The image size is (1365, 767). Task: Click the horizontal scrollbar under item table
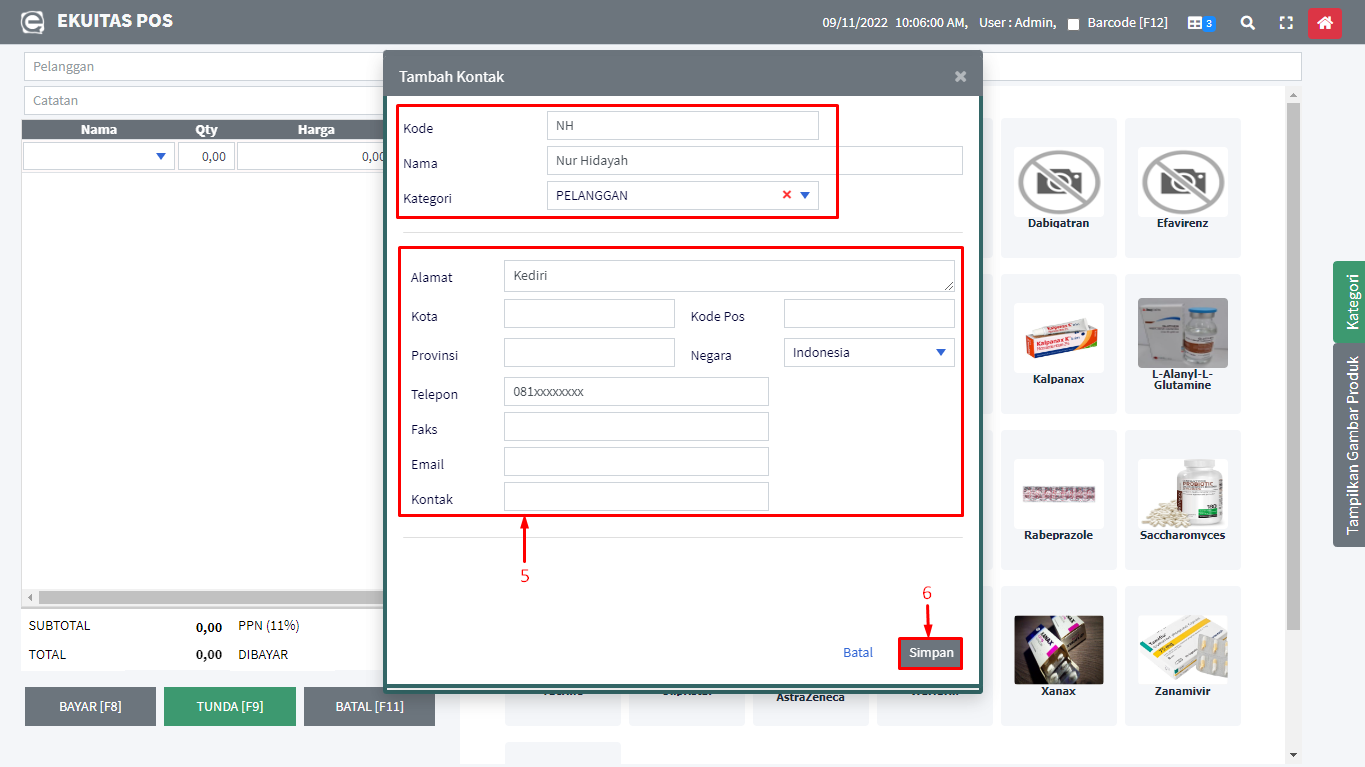coord(200,597)
